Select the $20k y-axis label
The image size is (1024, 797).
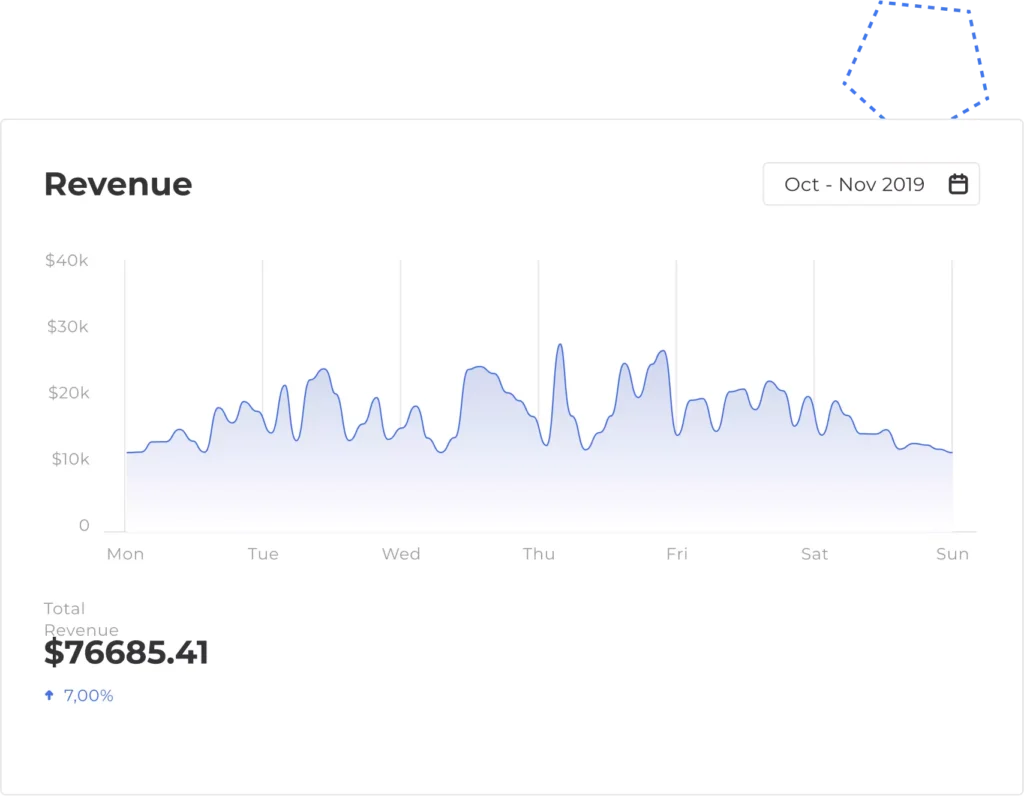(x=67, y=393)
